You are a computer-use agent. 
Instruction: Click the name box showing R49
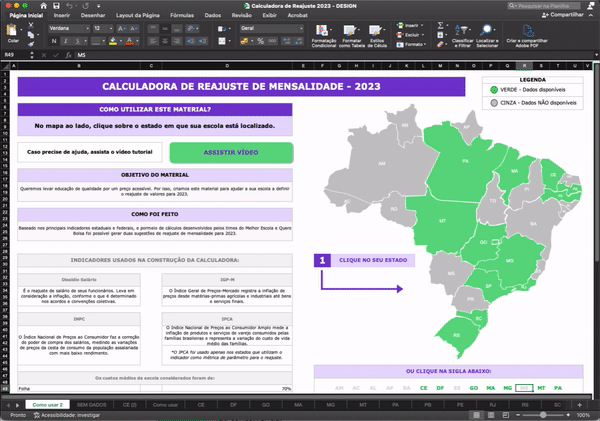pyautogui.click(x=15, y=55)
